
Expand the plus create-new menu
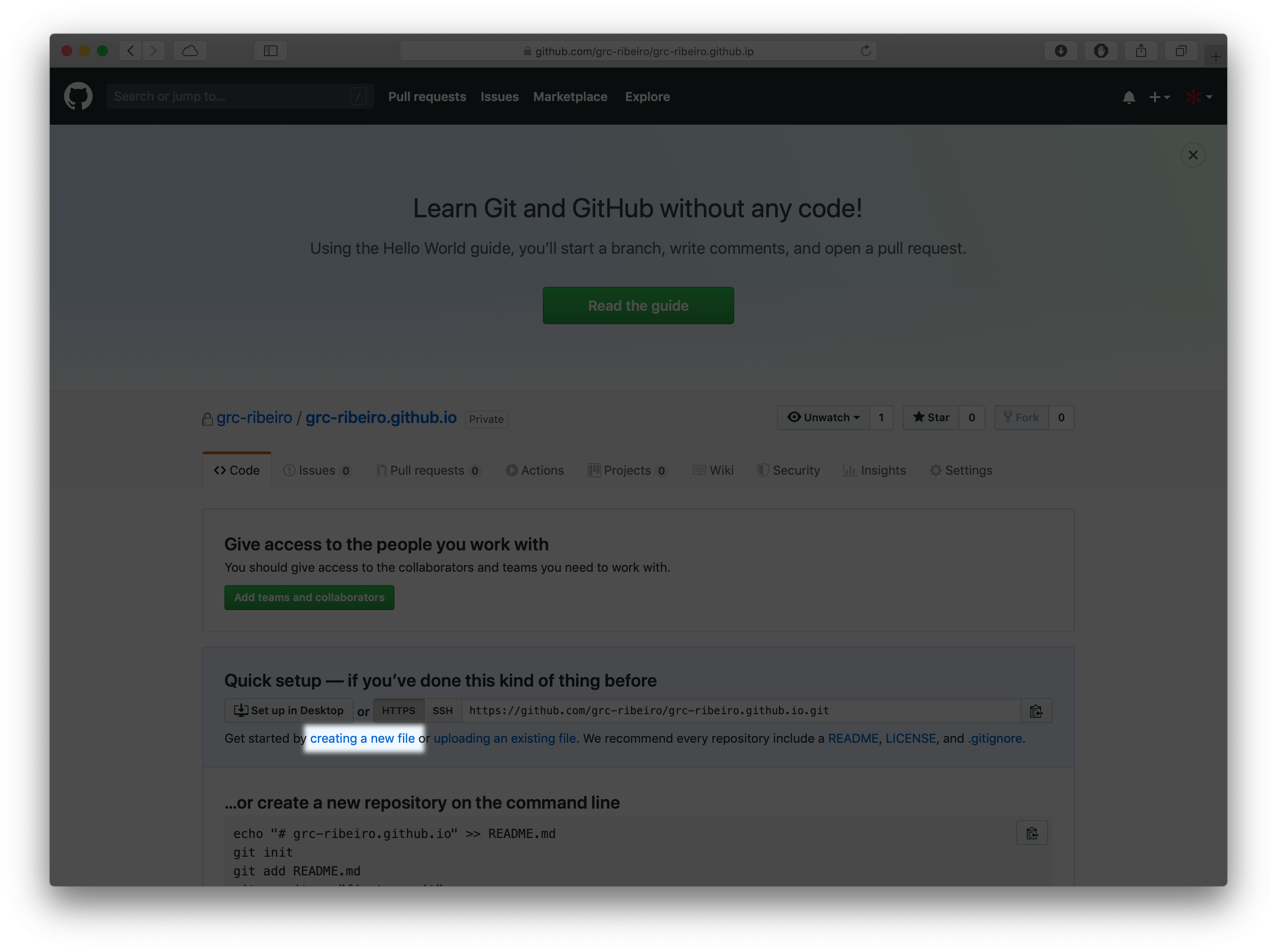pos(1159,98)
